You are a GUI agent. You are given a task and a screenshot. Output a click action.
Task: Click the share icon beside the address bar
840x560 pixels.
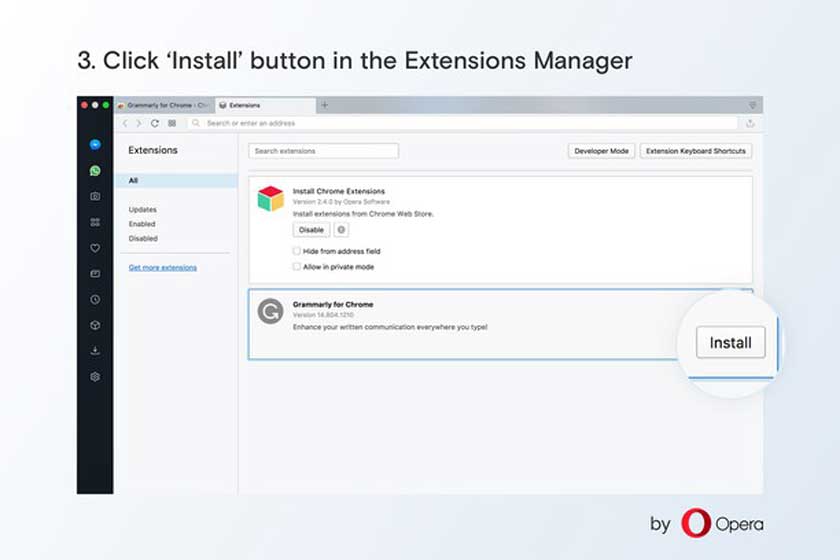pyautogui.click(x=750, y=123)
